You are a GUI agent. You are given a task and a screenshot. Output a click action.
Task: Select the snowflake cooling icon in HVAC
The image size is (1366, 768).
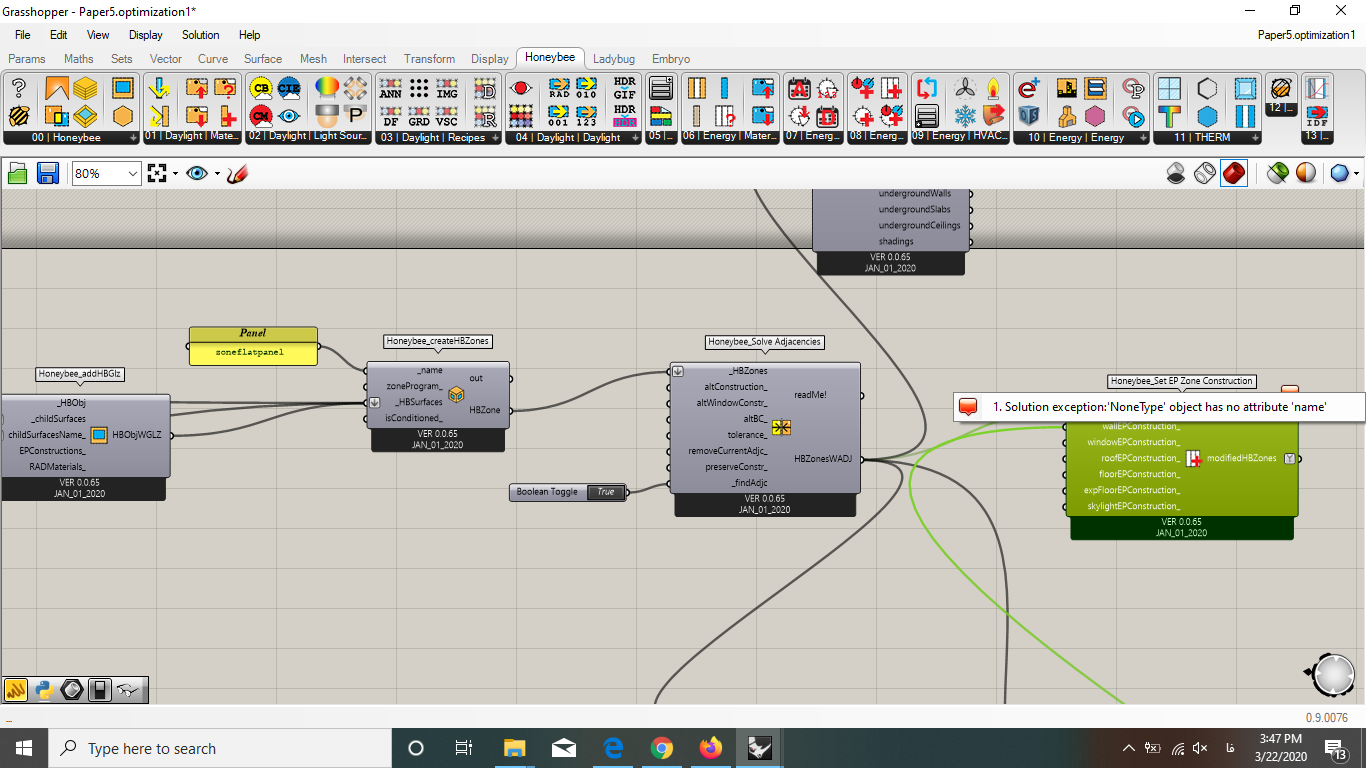point(965,115)
